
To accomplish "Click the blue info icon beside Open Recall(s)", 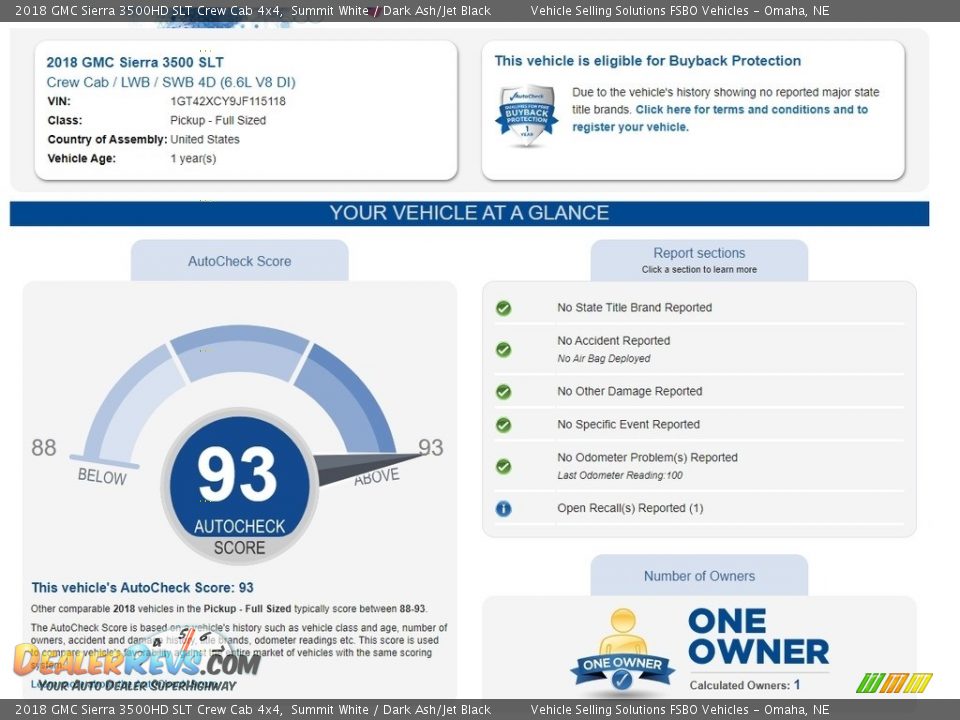I will (x=503, y=508).
